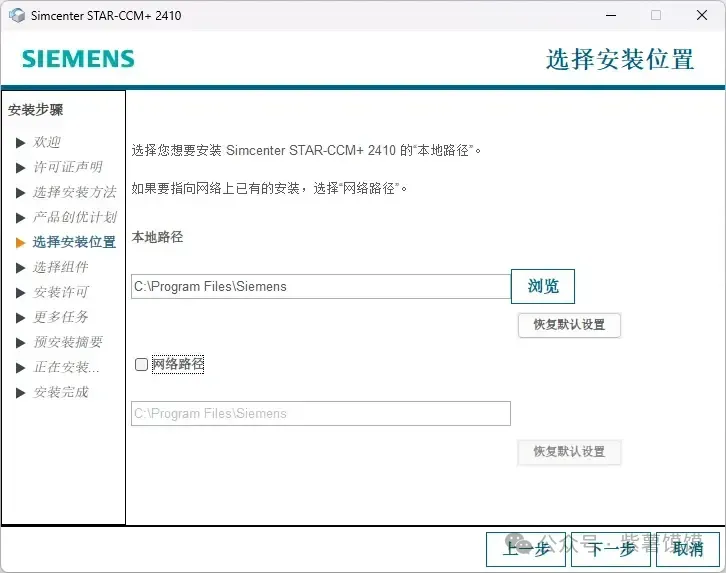Click the arrow icon beside 安装许可
726x573 pixels.
point(21,292)
